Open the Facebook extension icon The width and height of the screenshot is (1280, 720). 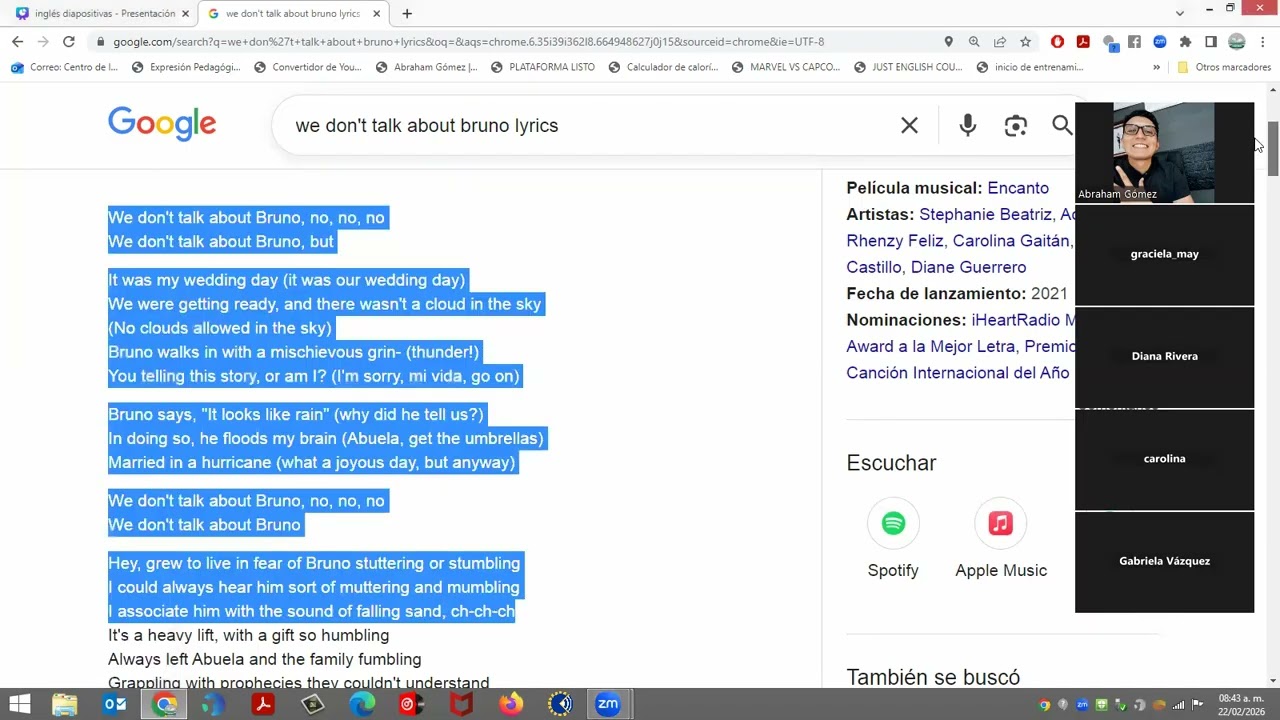(x=1134, y=41)
